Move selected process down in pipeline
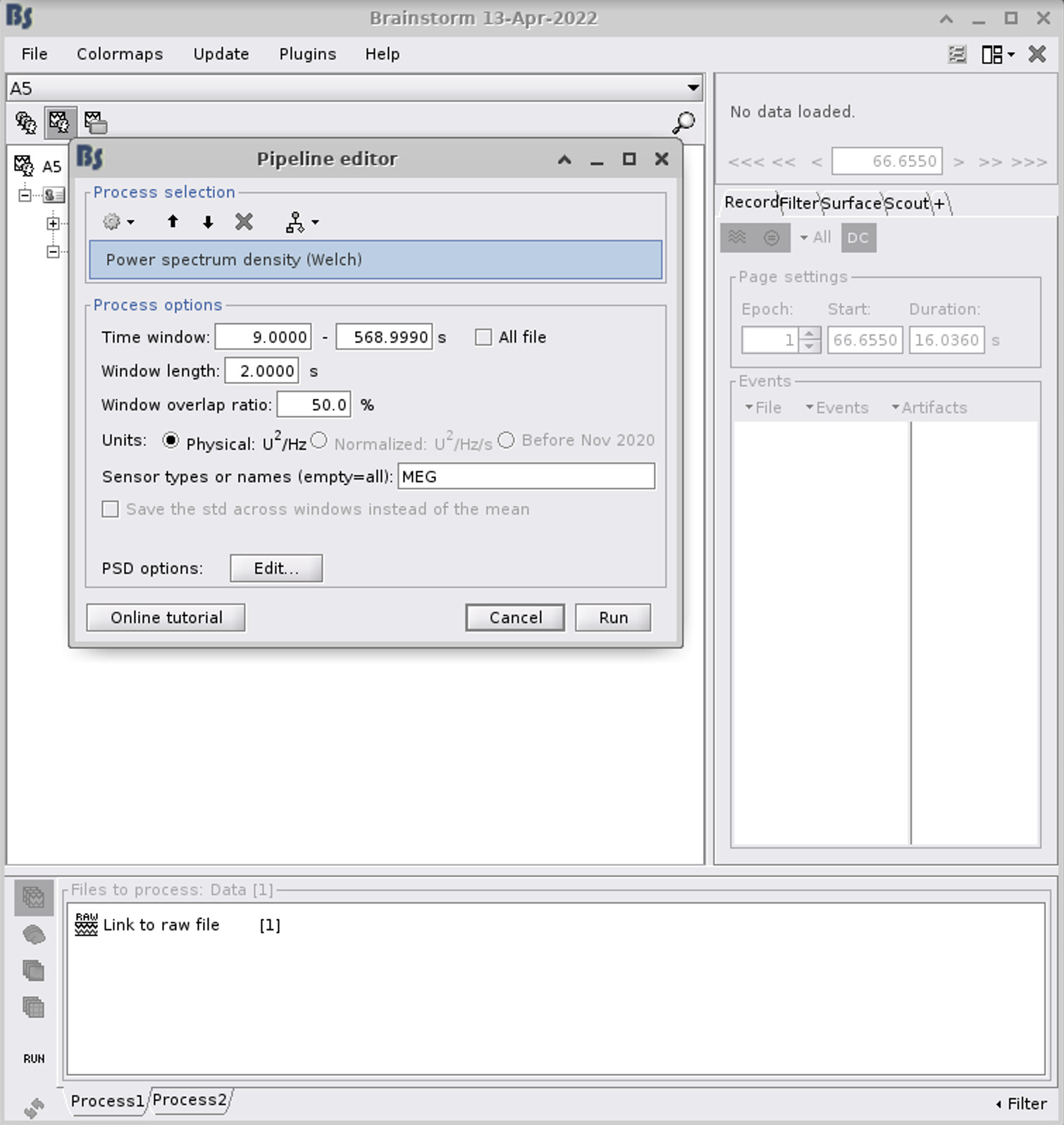 click(x=208, y=222)
